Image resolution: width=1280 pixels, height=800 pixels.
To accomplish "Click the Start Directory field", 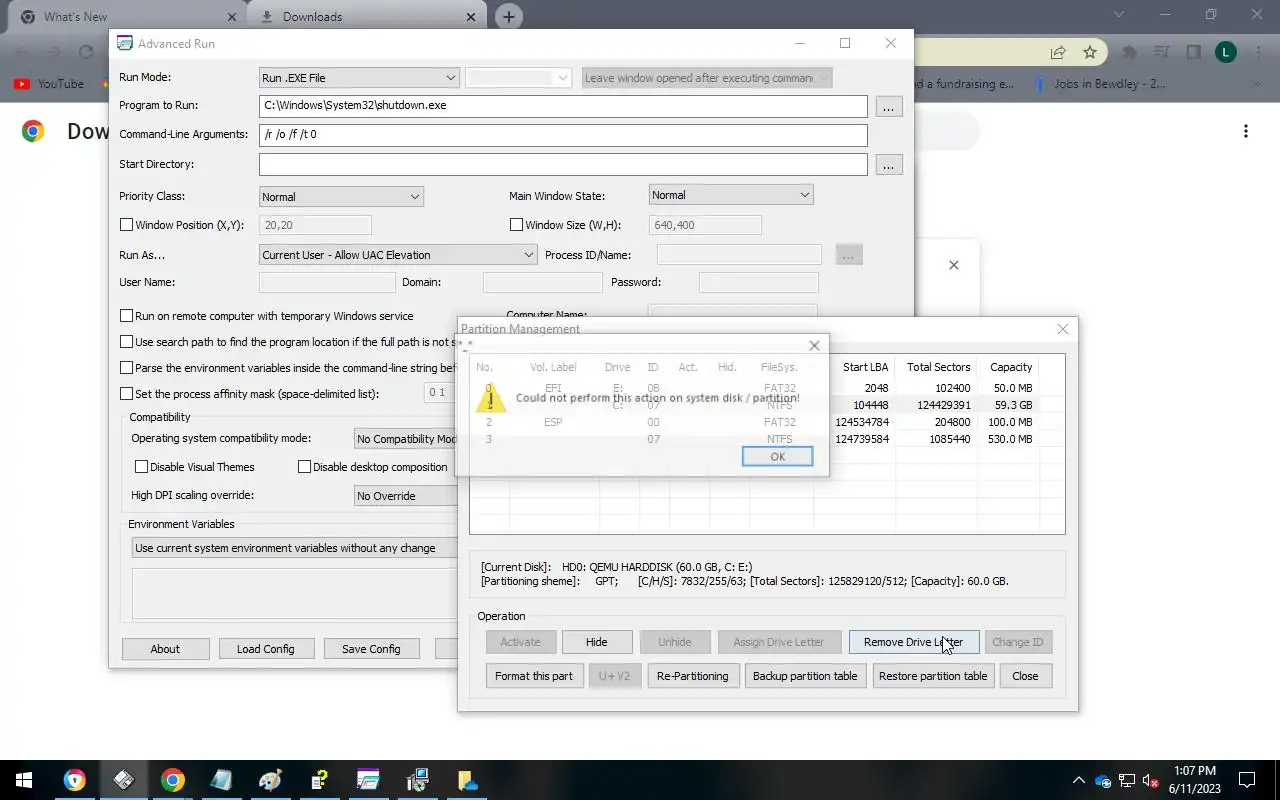I will [563, 164].
